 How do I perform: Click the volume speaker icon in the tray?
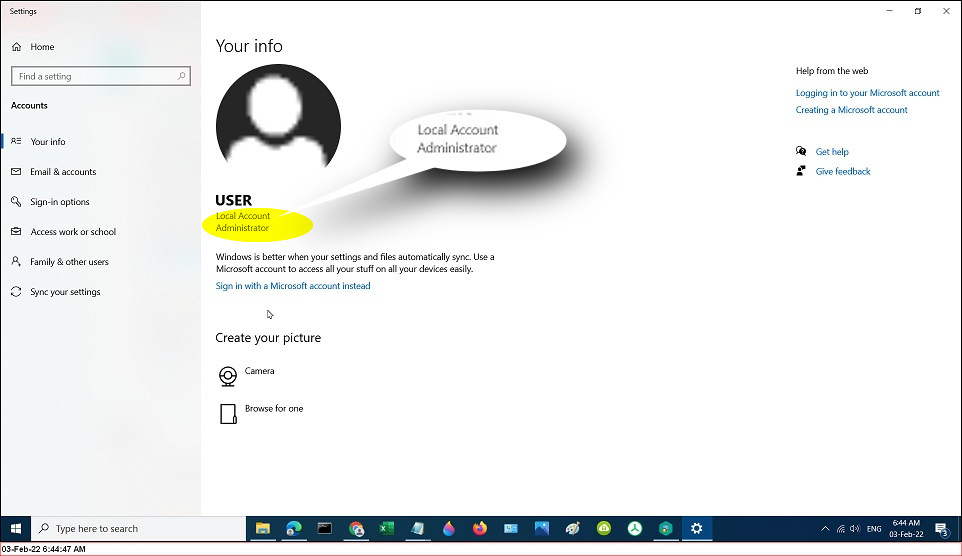855,528
